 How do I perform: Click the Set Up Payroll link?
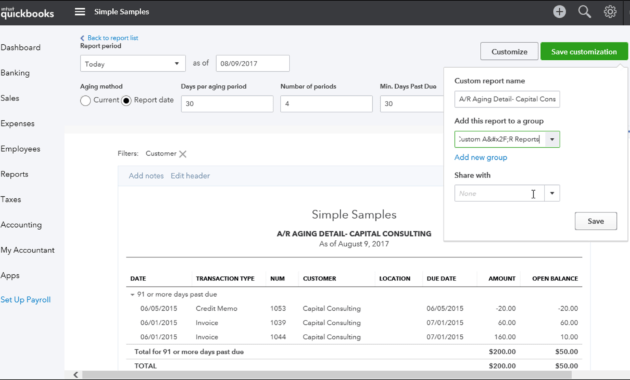26,300
